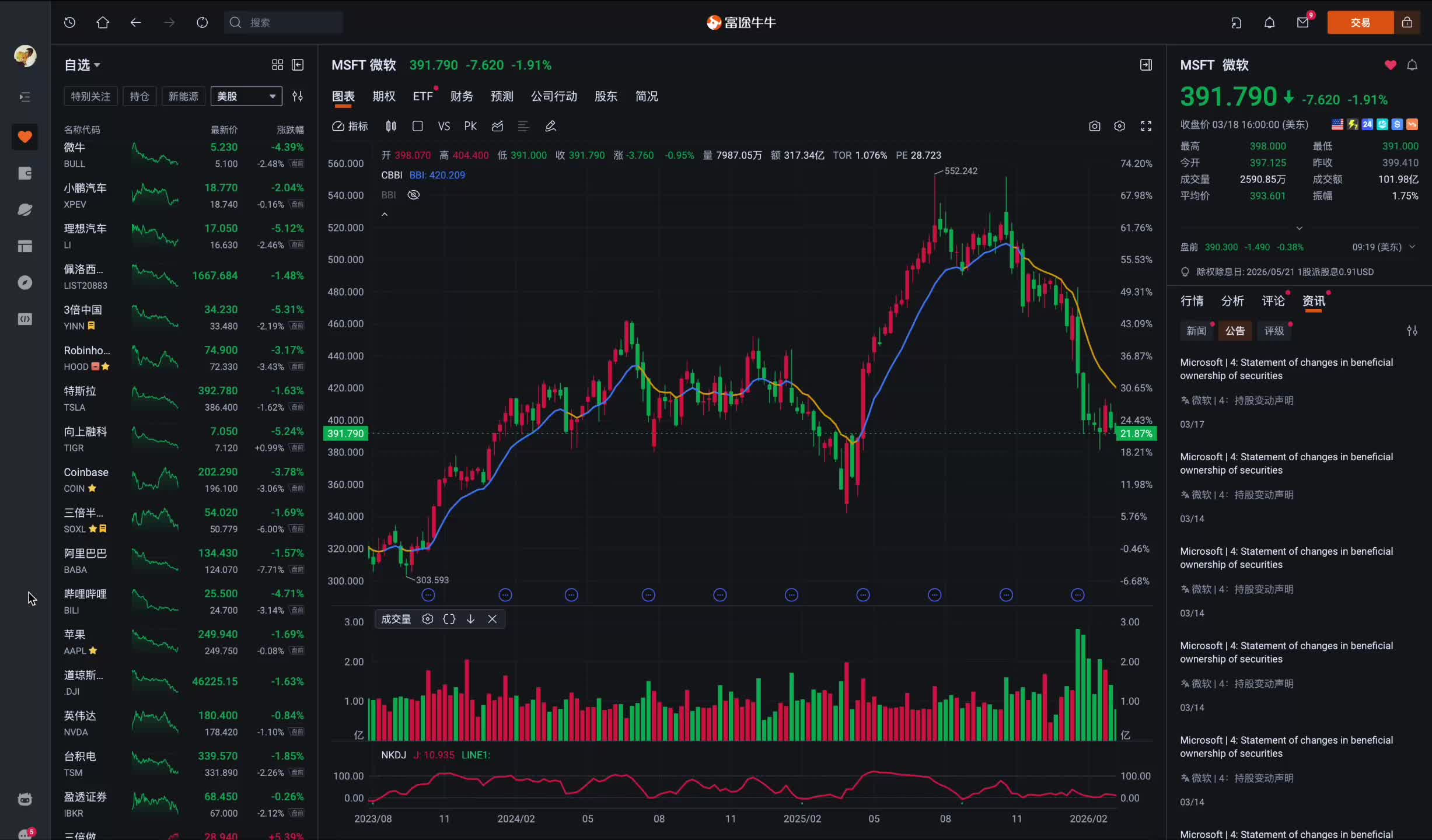Collapse the indicator legend caret
Screen dimensions: 1432x840
(x=385, y=215)
